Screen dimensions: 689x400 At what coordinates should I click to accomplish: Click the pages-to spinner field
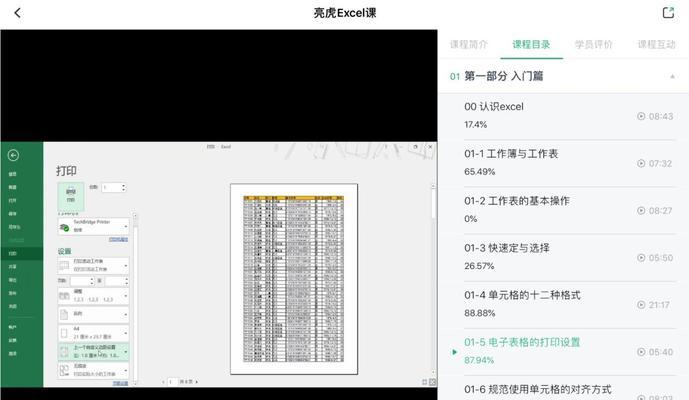tap(117, 281)
